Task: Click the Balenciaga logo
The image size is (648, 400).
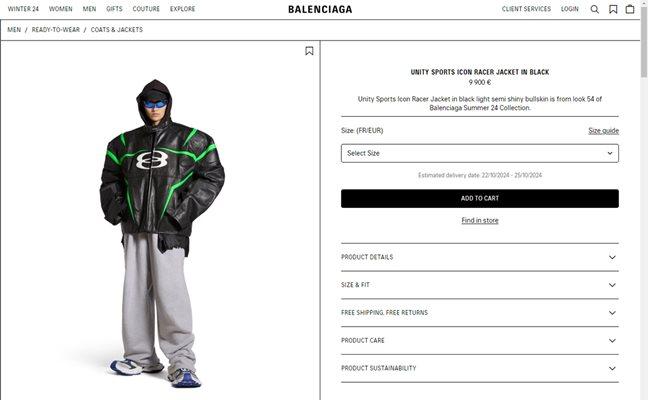Action: [320, 9]
